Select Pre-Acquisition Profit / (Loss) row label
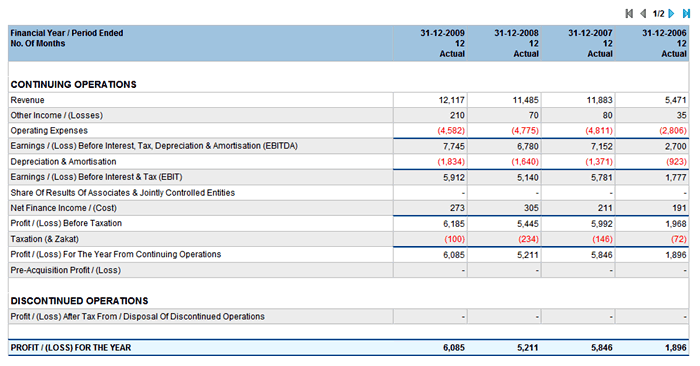 click(x=65, y=270)
